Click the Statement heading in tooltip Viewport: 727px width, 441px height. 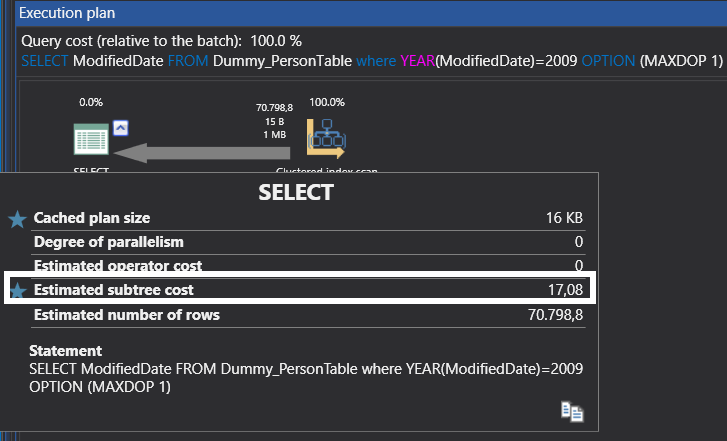tap(65, 351)
